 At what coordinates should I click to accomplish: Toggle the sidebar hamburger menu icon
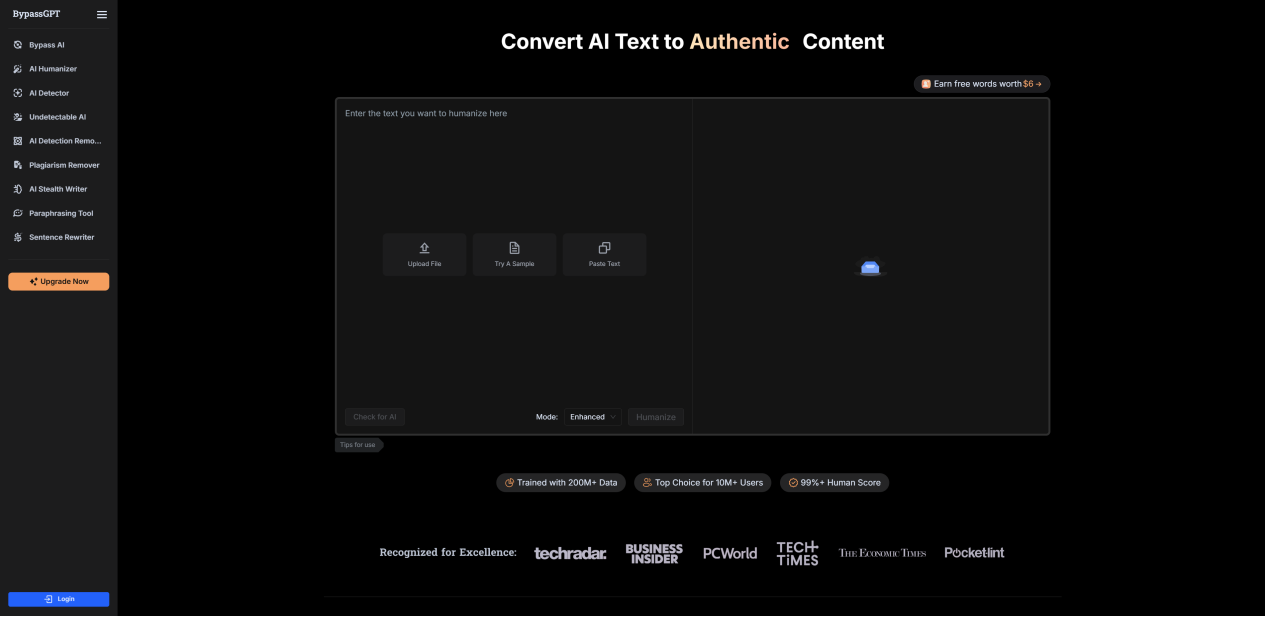[101, 14]
